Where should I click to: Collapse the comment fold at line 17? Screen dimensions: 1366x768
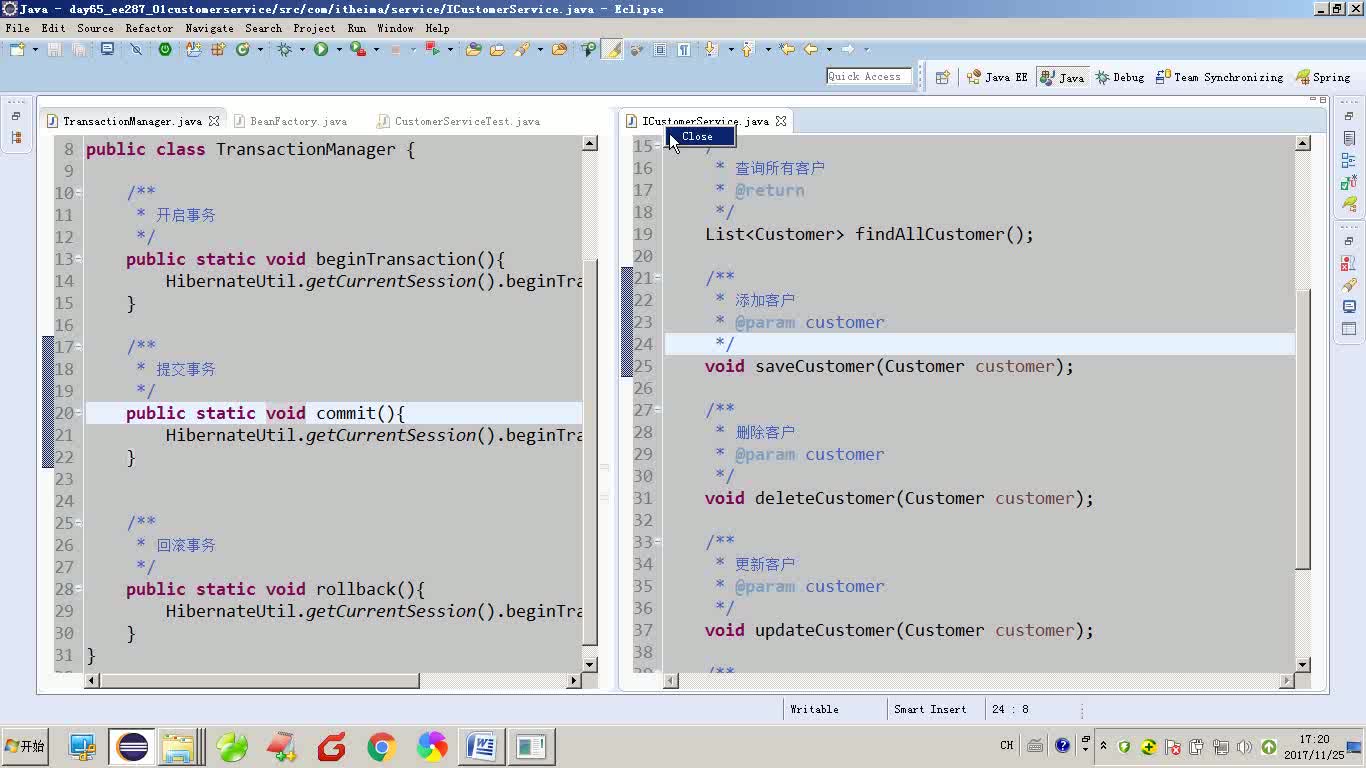click(78, 347)
